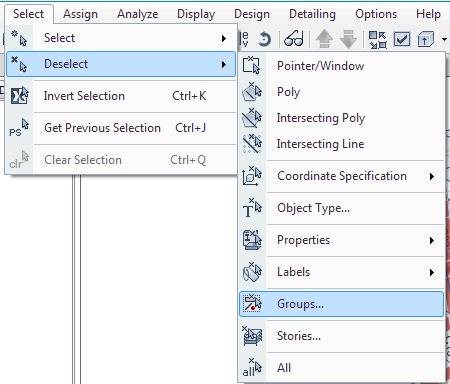450x384 pixels.
Task: Choose Pointer/Window deselect option
Action: 341,66
